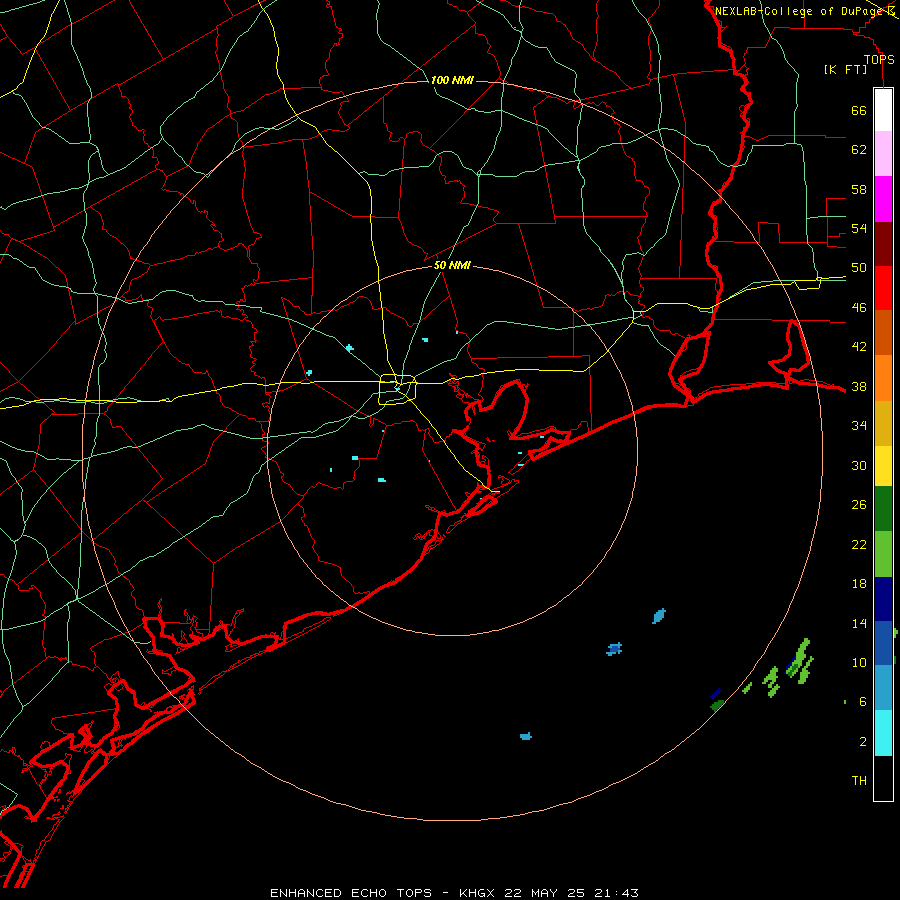This screenshot has width=900, height=900.
Task: Click the white swatch in the tops legend
Action: (x=883, y=110)
